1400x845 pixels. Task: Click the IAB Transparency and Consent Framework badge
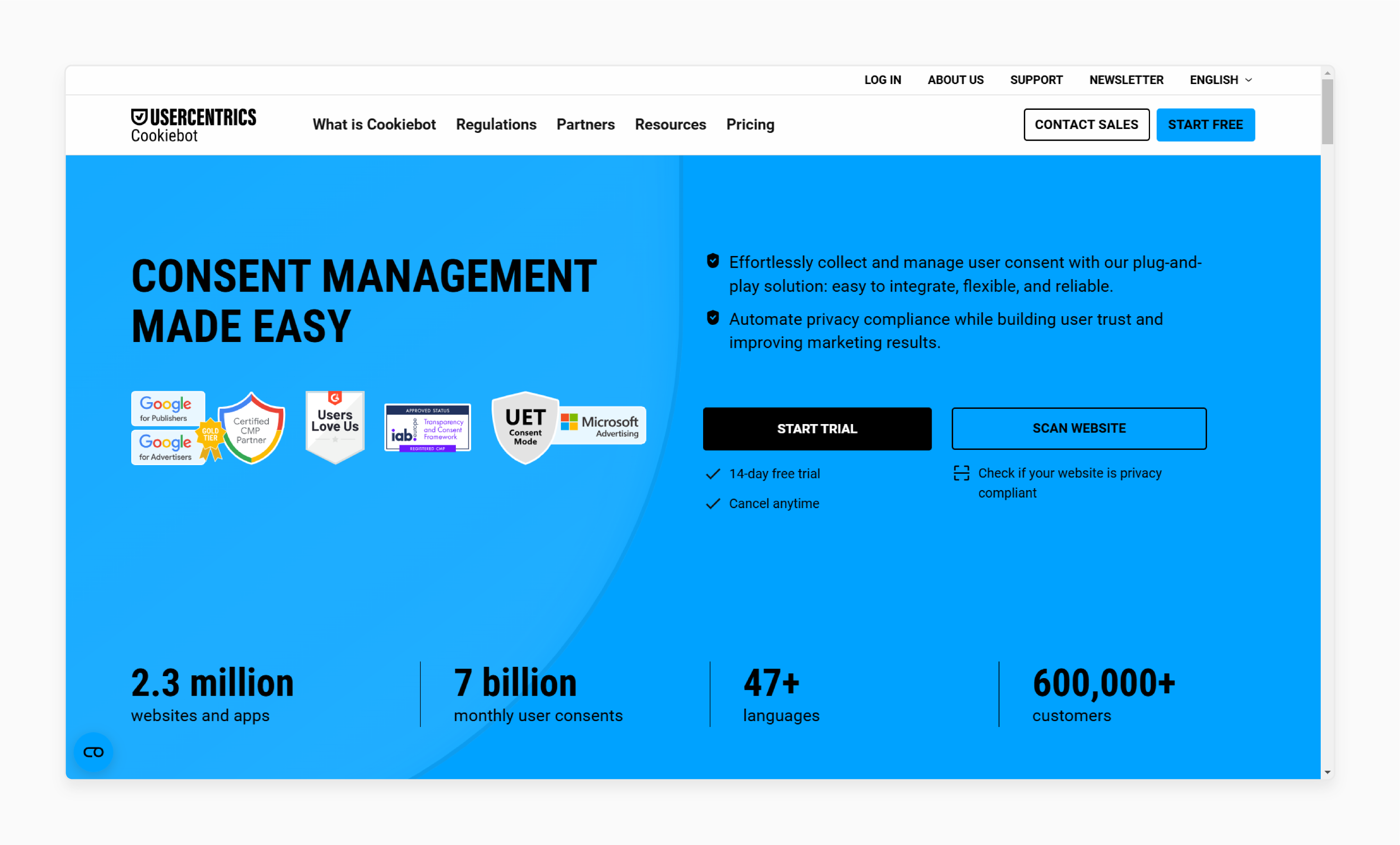point(427,428)
